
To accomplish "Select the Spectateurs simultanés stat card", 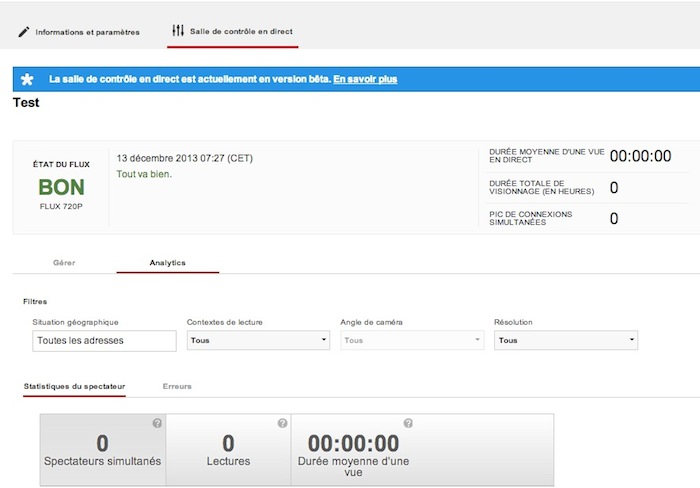I will [103, 450].
